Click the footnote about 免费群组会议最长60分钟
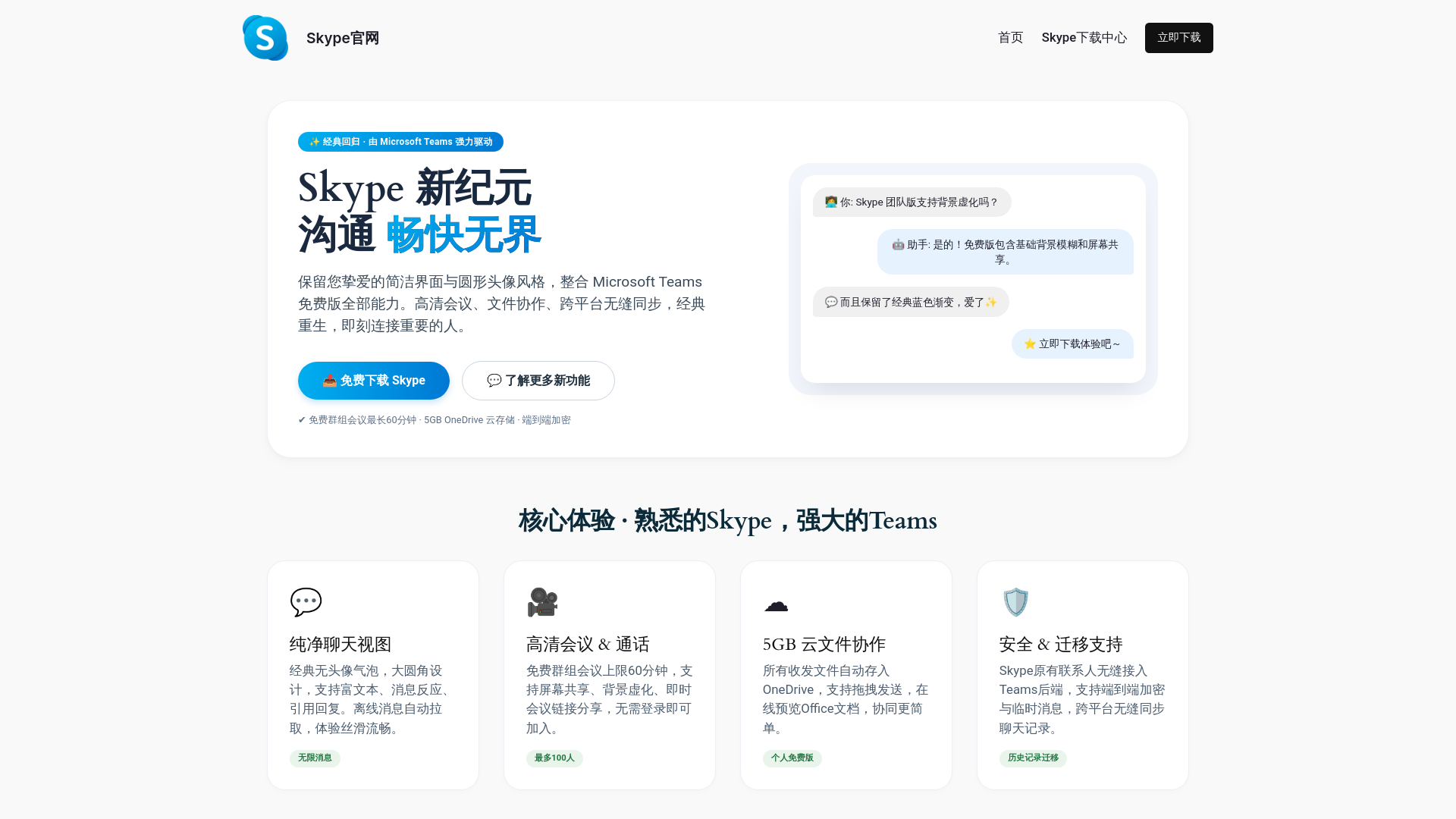Viewport: 1456px width, 819px height. pos(435,420)
